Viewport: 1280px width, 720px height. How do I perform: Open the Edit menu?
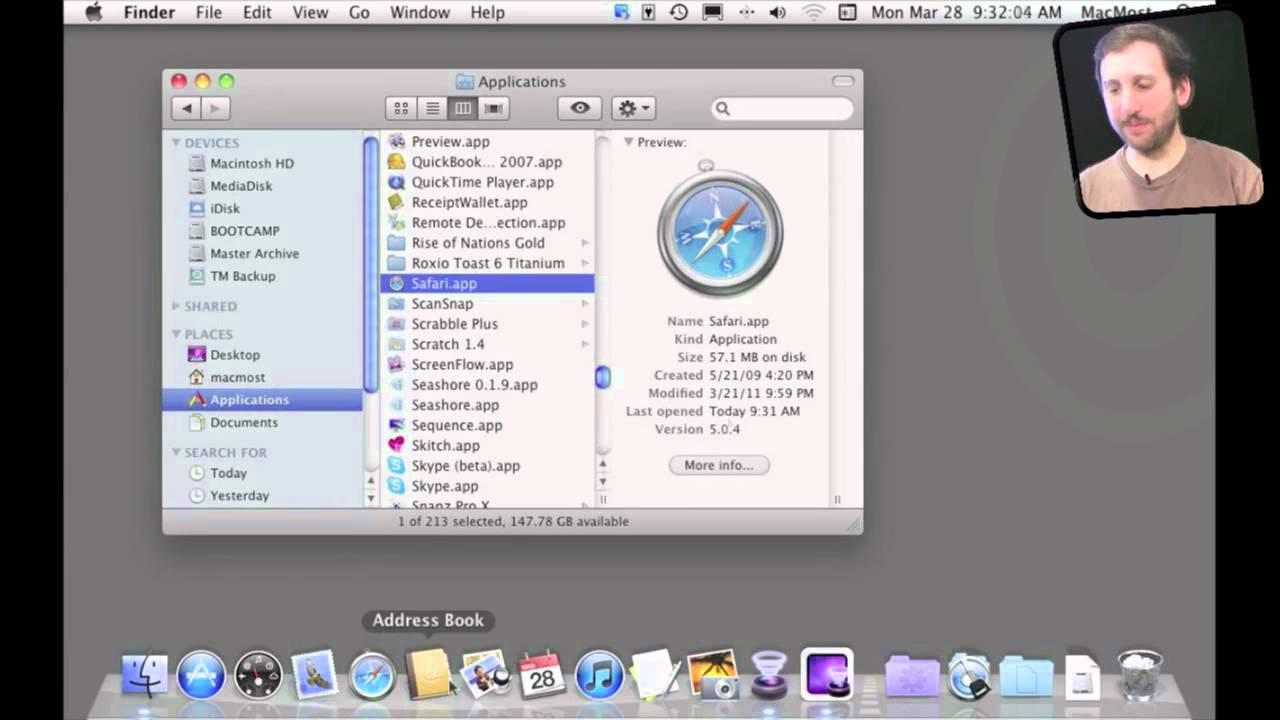[x=257, y=12]
